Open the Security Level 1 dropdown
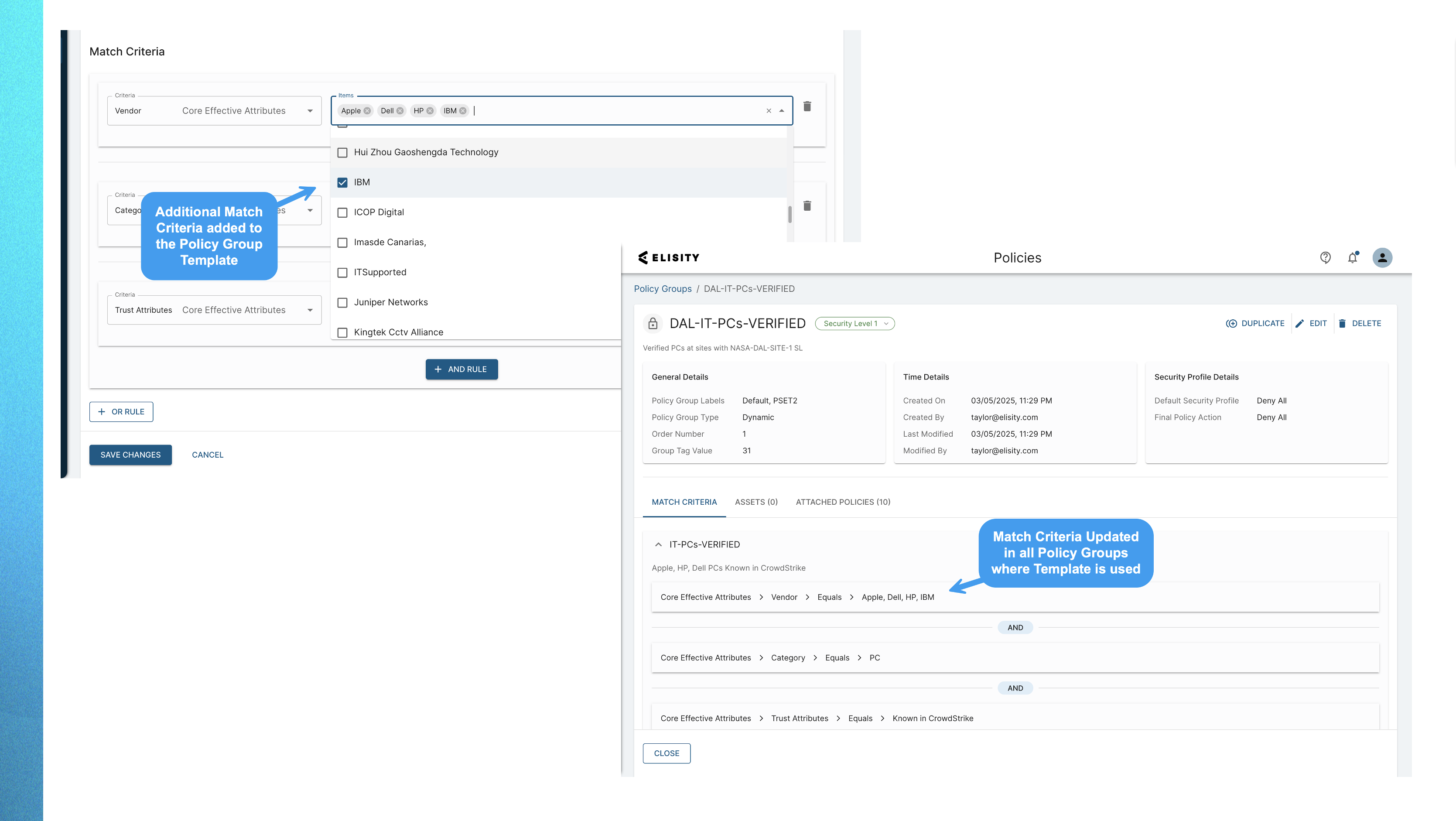 tap(854, 323)
